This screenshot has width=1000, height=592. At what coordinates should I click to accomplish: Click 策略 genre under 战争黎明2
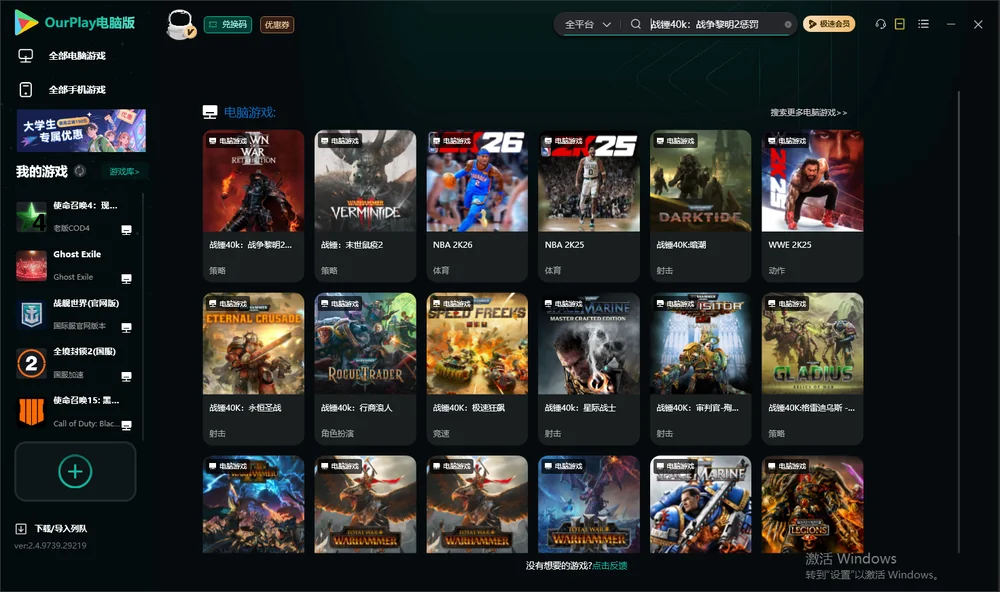(x=217, y=270)
